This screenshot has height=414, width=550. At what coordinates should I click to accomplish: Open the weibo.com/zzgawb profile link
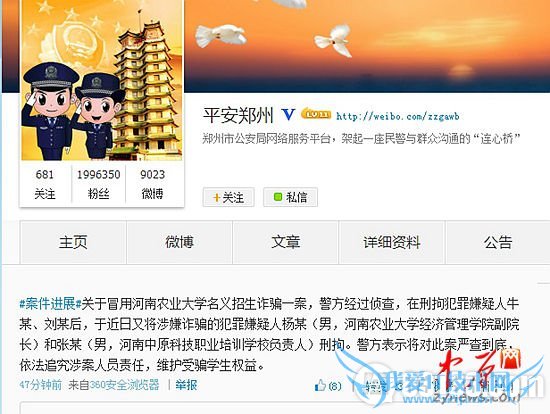click(398, 116)
